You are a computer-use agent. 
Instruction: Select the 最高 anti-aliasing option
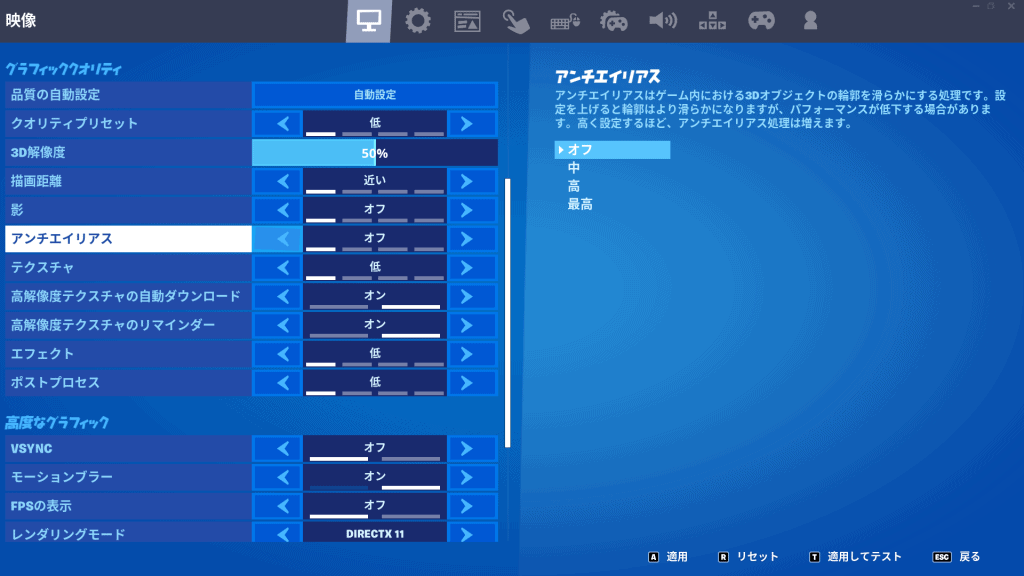(580, 204)
